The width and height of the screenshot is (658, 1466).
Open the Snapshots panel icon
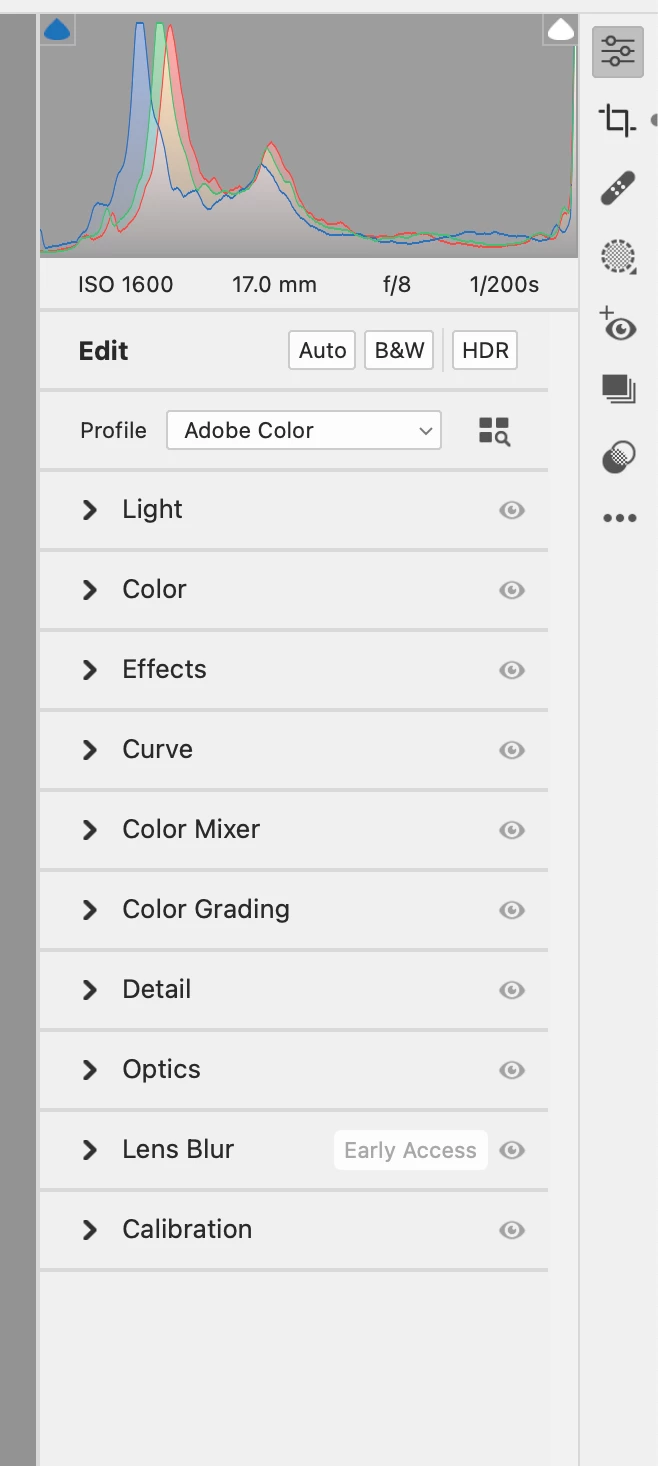619,389
